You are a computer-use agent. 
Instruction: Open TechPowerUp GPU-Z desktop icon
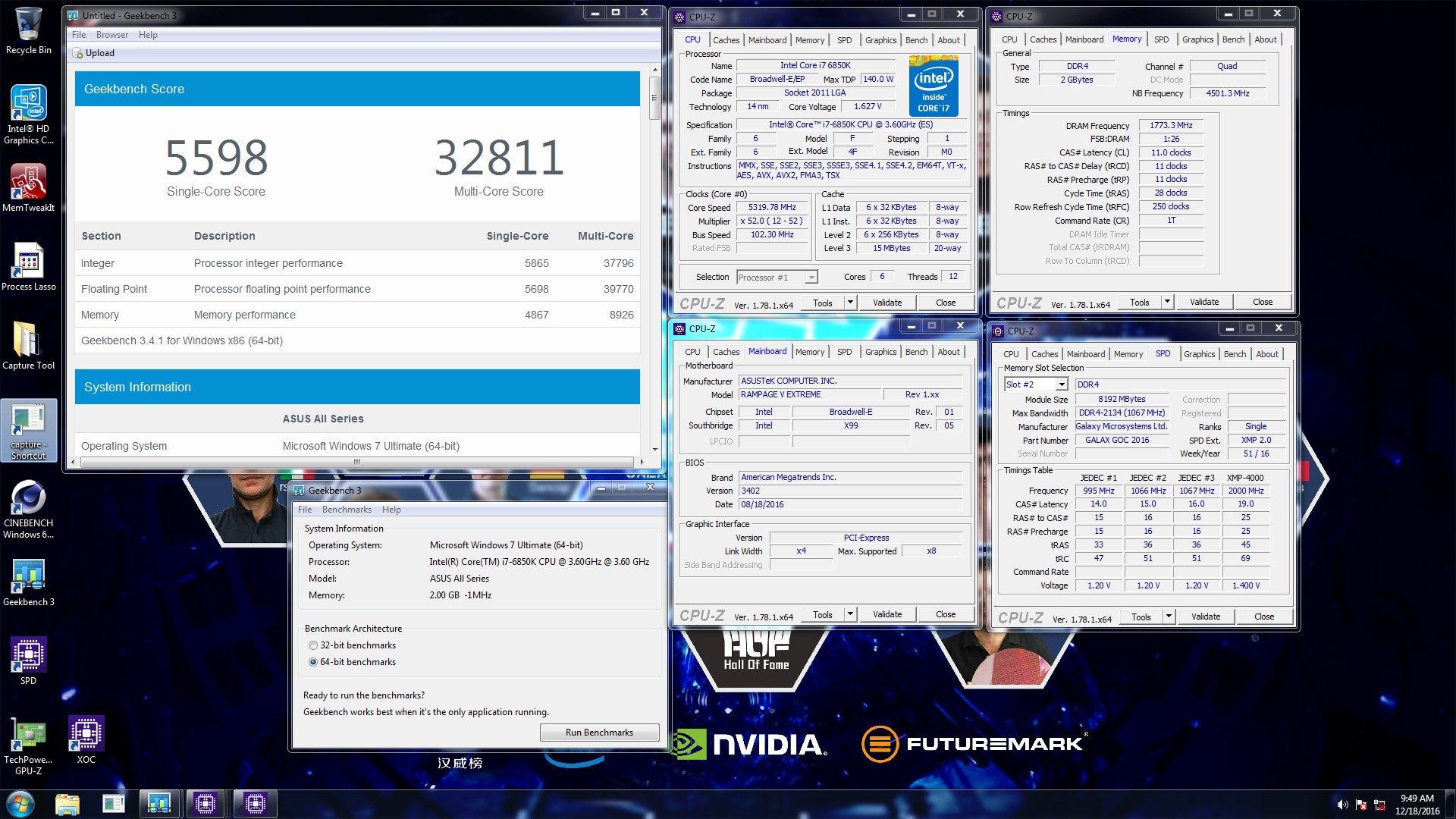tap(28, 746)
